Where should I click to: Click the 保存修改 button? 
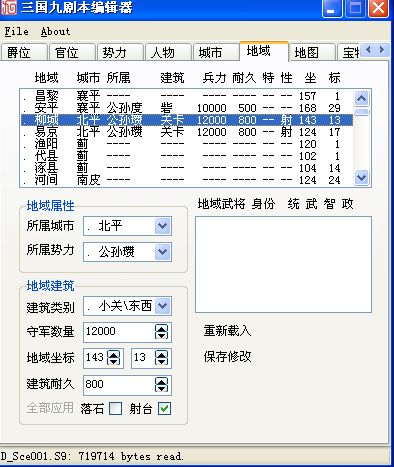(x=227, y=357)
